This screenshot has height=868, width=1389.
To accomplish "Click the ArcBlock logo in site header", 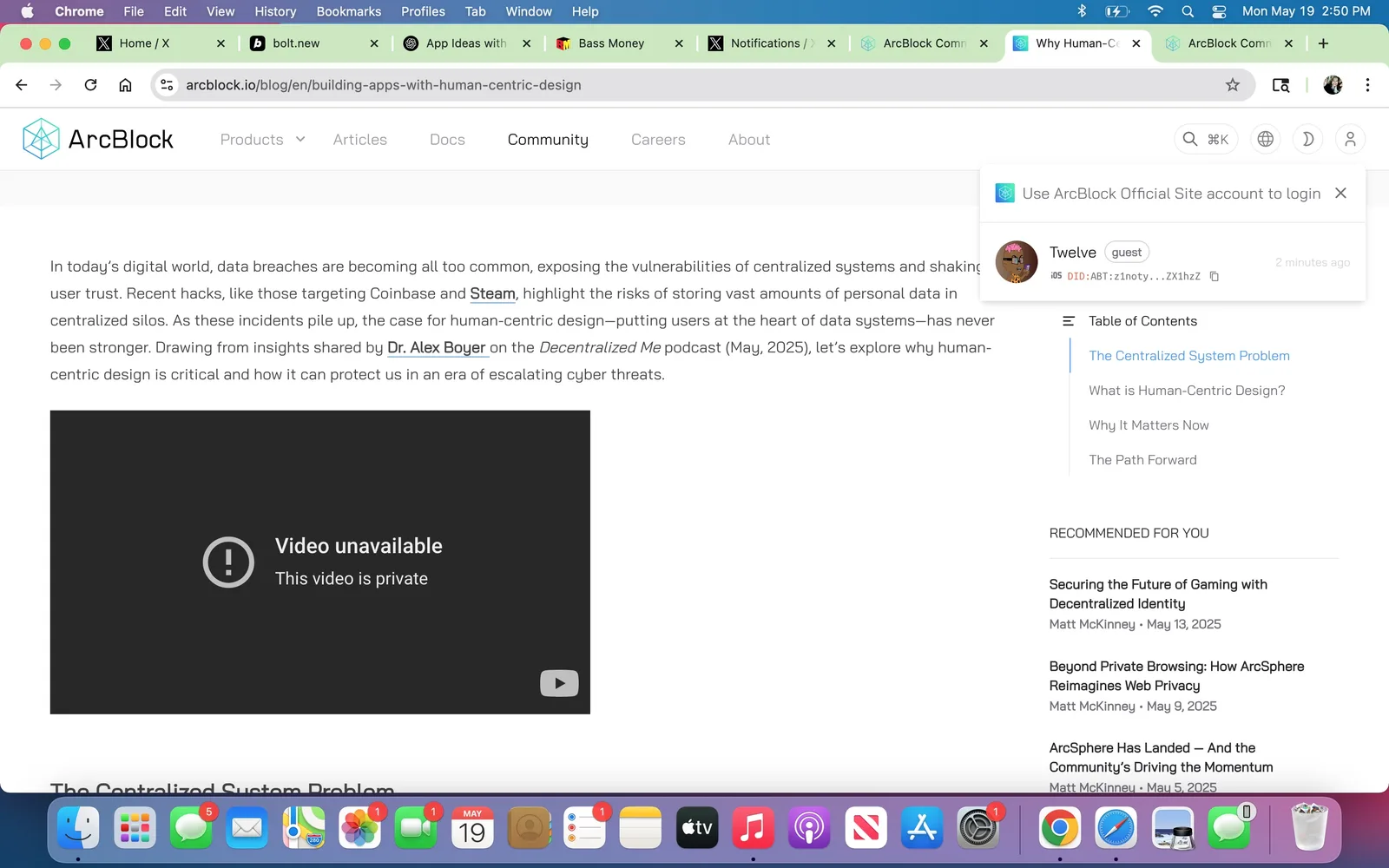I will pyautogui.click(x=98, y=139).
